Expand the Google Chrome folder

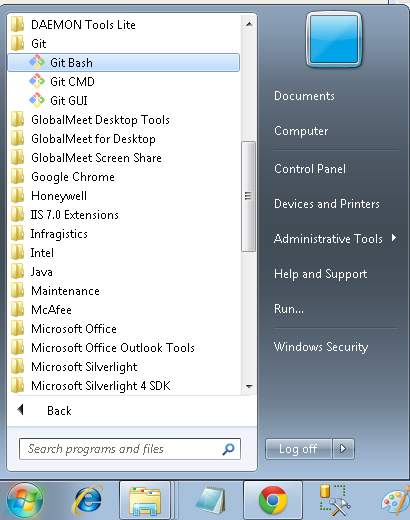(123, 176)
